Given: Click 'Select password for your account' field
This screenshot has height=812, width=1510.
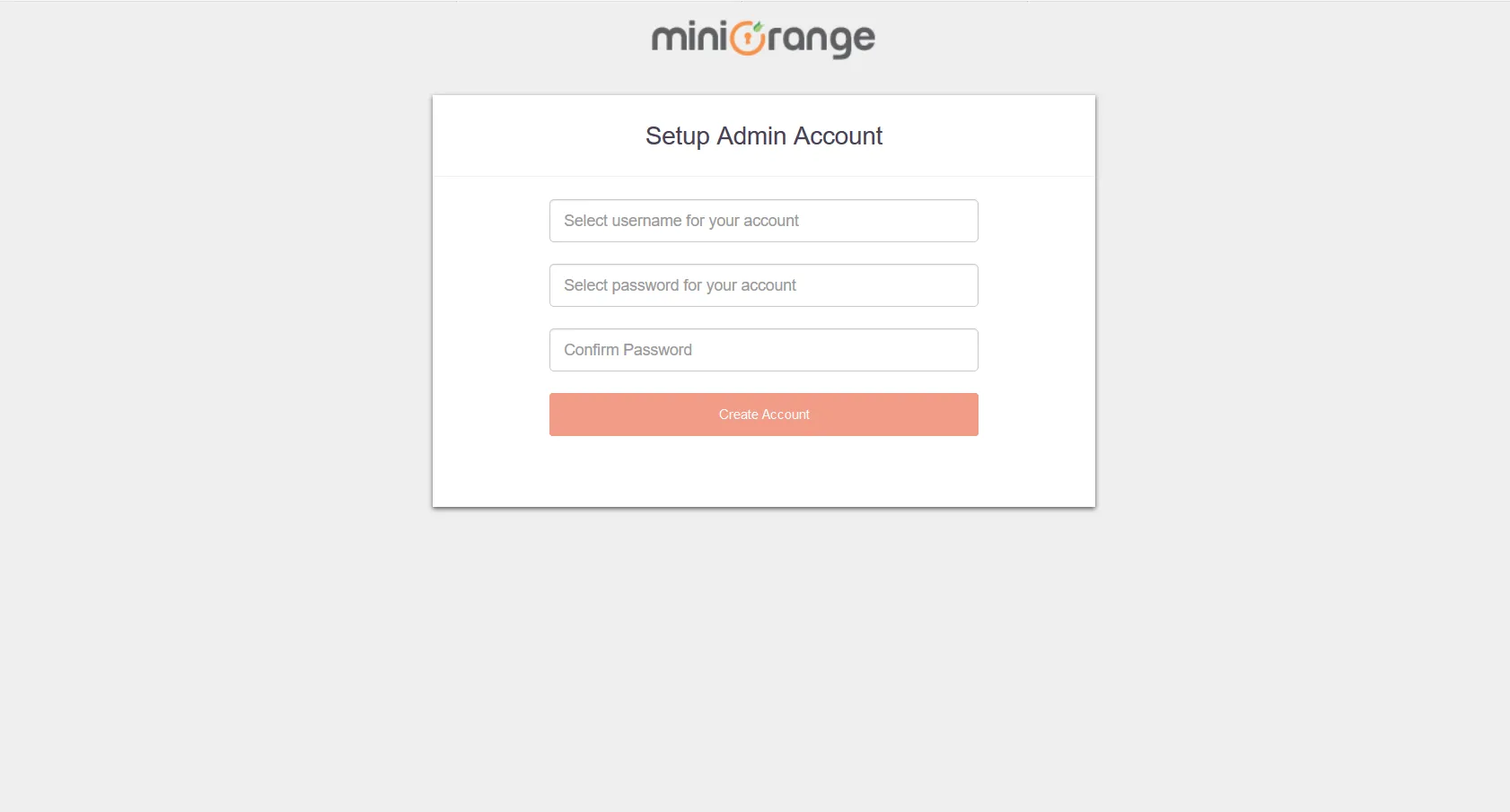Looking at the screenshot, I should (x=763, y=284).
